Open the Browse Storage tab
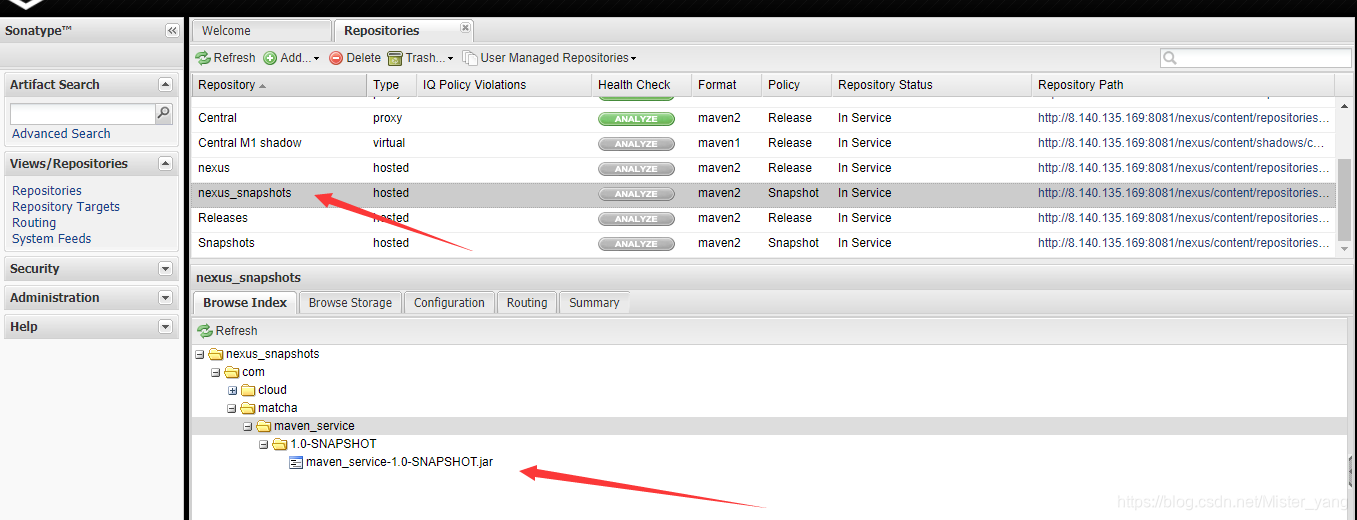The width and height of the screenshot is (1357, 520). tap(350, 303)
